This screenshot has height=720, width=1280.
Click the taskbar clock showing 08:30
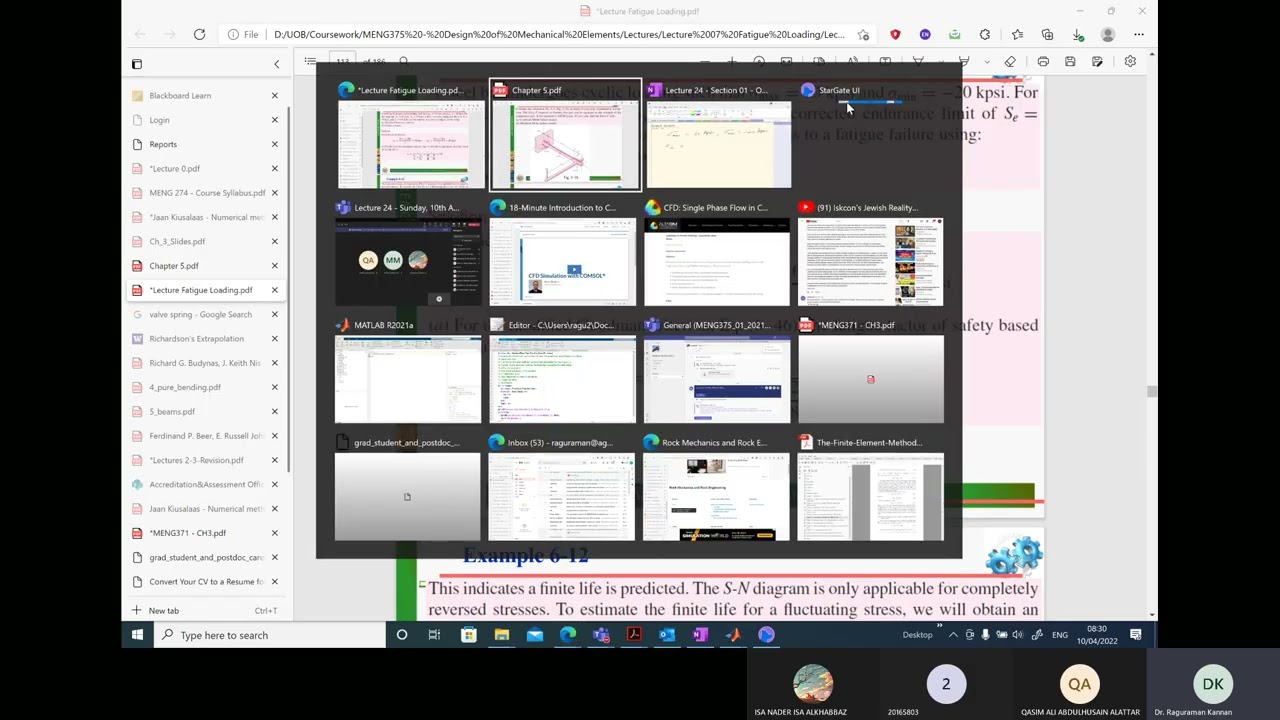[x=1097, y=635]
